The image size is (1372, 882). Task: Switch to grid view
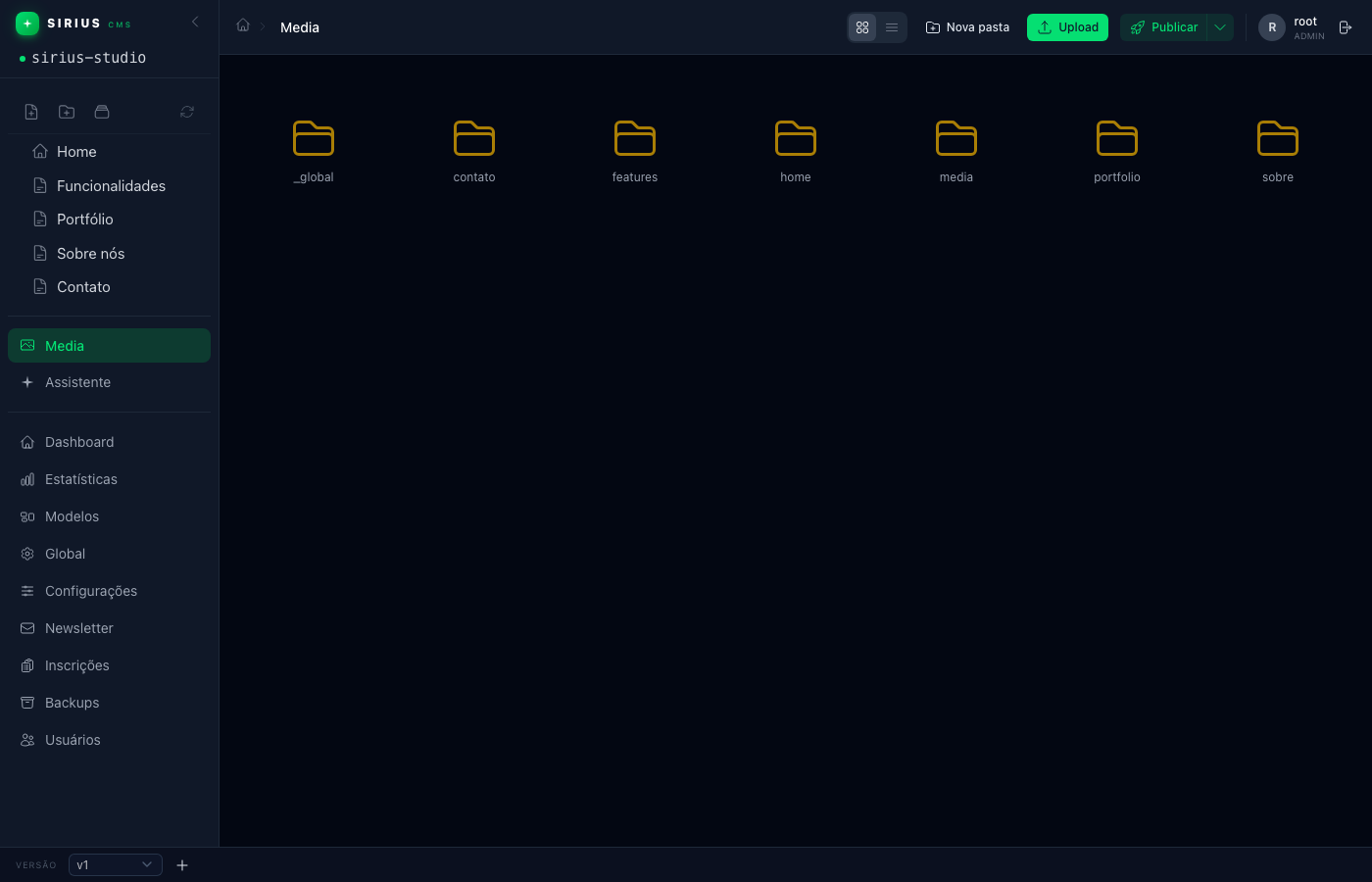tap(862, 27)
